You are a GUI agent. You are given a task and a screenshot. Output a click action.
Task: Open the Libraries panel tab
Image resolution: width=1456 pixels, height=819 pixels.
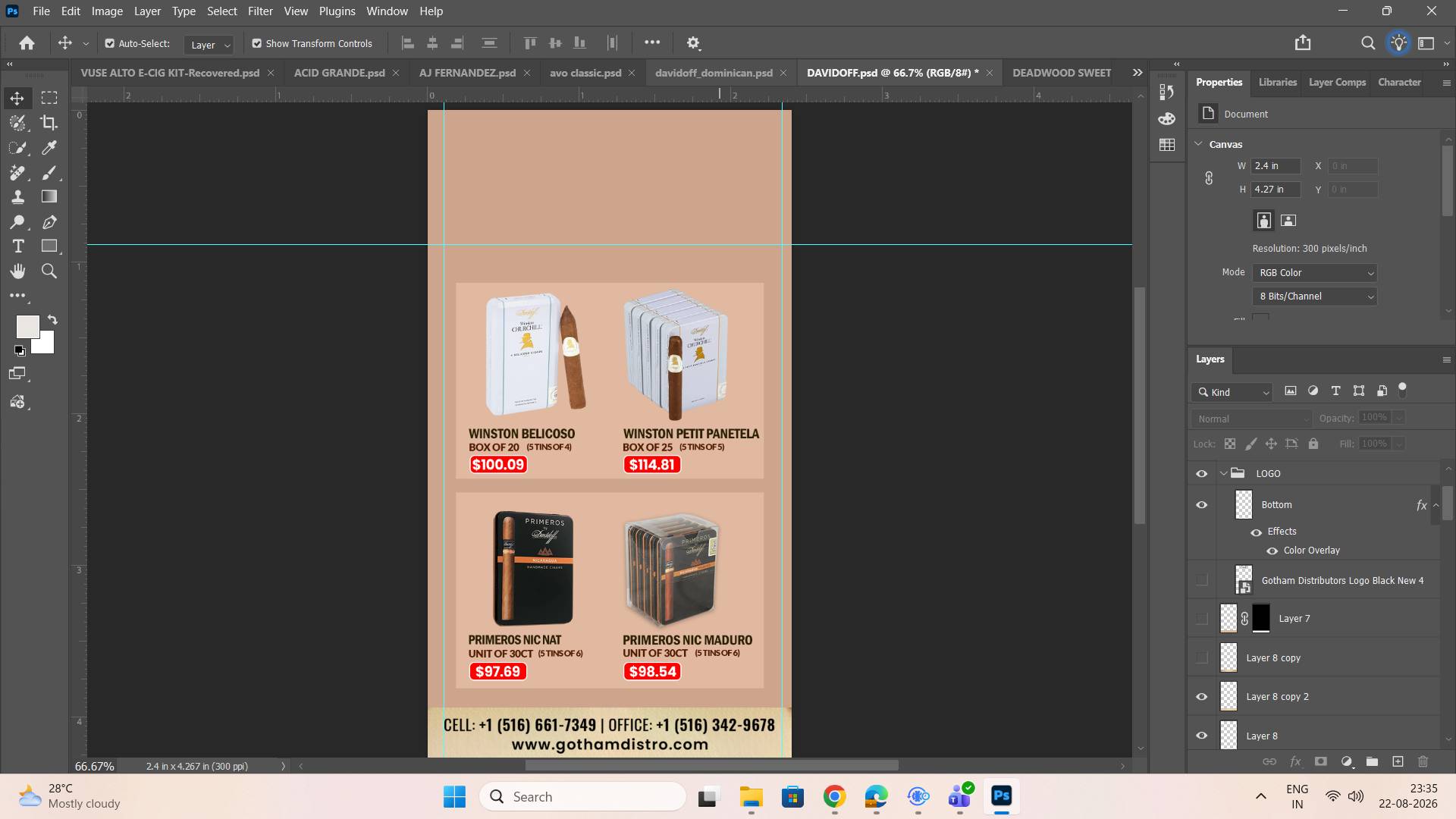1278,82
